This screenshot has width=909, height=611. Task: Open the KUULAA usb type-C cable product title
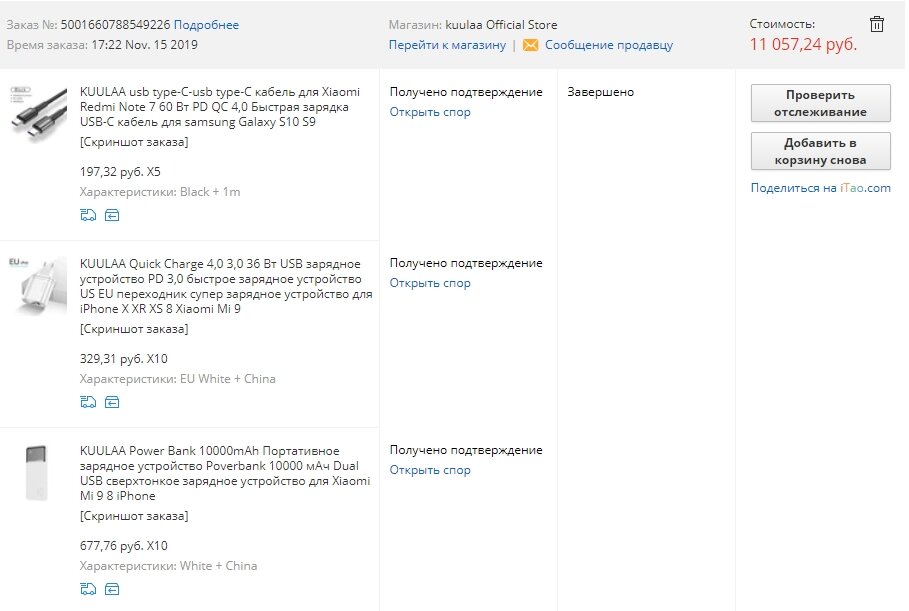tap(220, 107)
